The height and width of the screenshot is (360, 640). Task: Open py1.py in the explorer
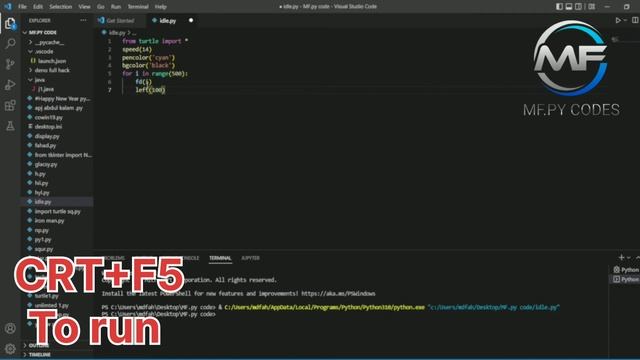pos(43,239)
